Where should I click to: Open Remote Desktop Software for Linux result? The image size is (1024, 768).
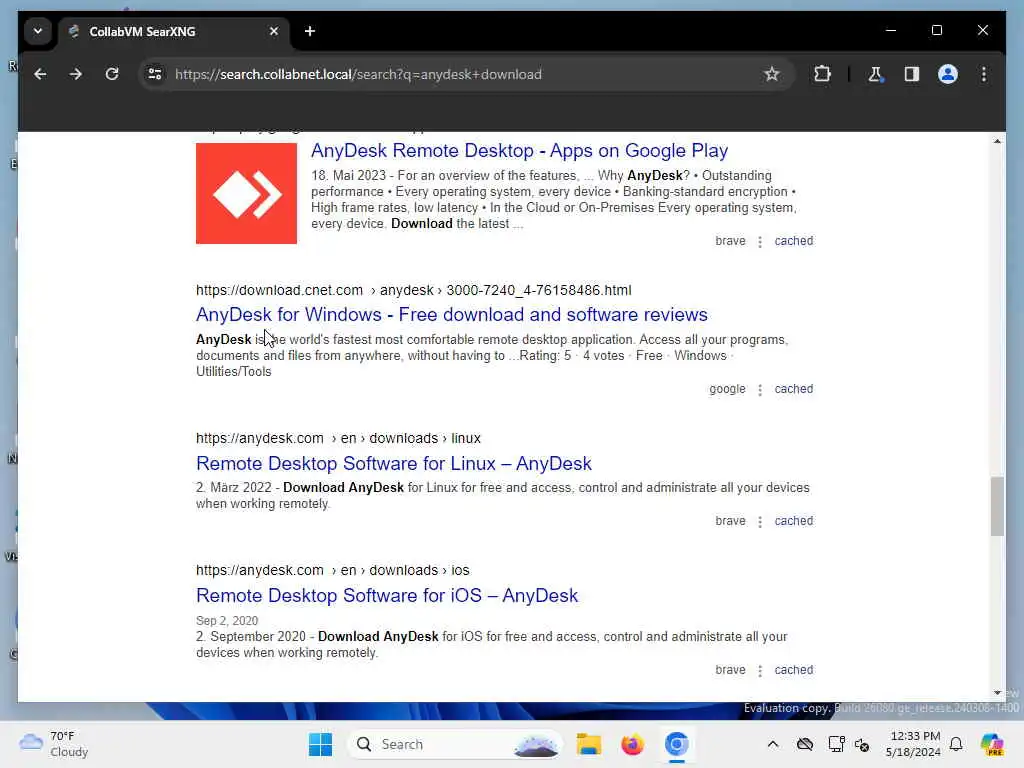pos(394,464)
